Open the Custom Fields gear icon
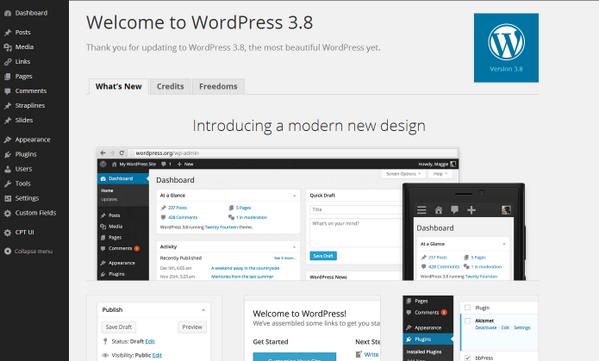The height and width of the screenshot is (361, 599). (x=7, y=213)
